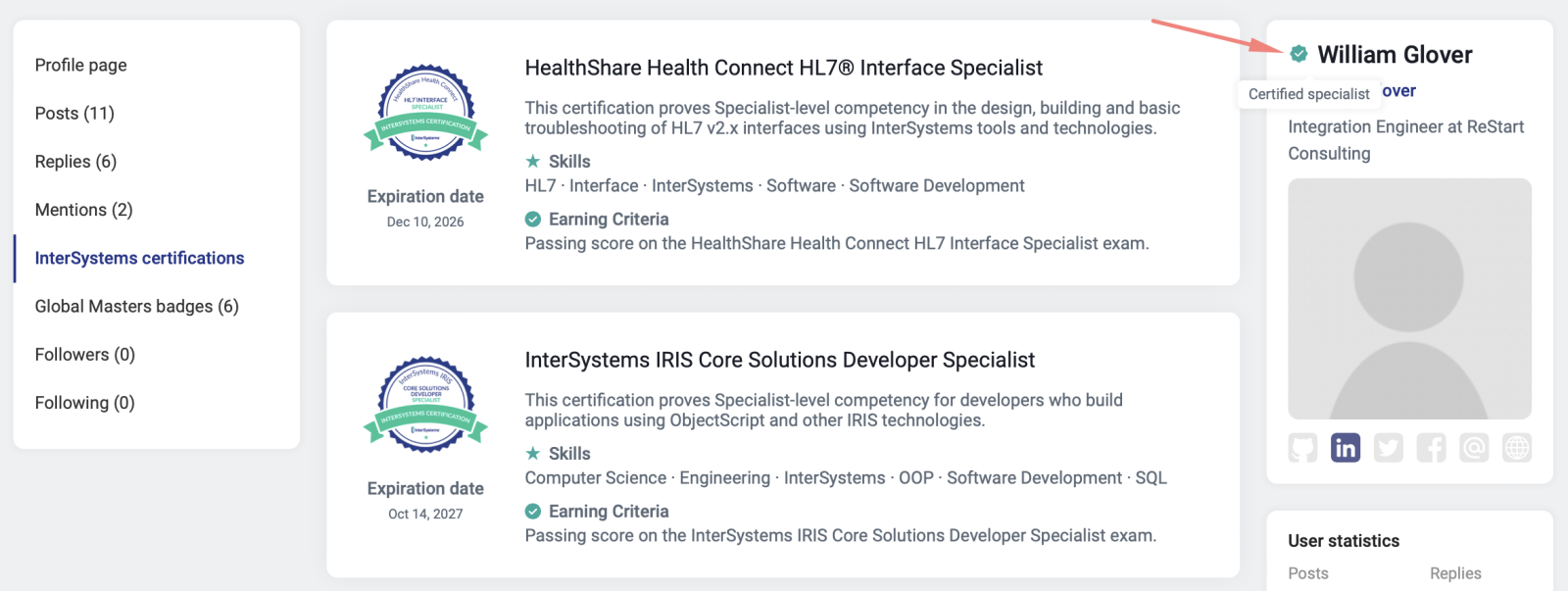The image size is (1568, 591).
Task: Go to Posts (11) section
Action: point(74,113)
